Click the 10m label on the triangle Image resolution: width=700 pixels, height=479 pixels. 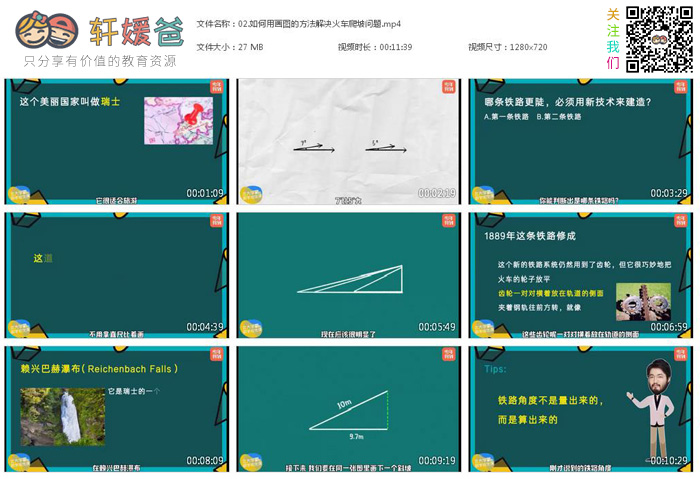(x=344, y=404)
